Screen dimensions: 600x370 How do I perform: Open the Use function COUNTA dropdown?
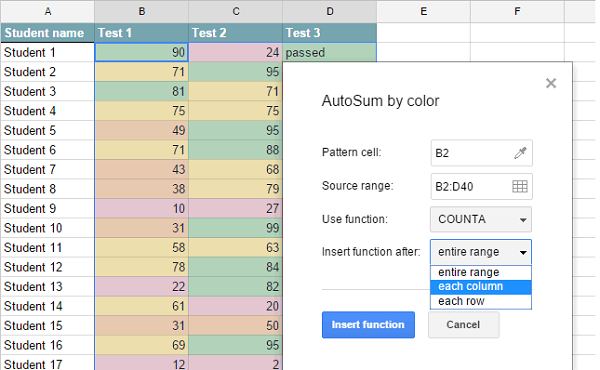[x=481, y=219]
